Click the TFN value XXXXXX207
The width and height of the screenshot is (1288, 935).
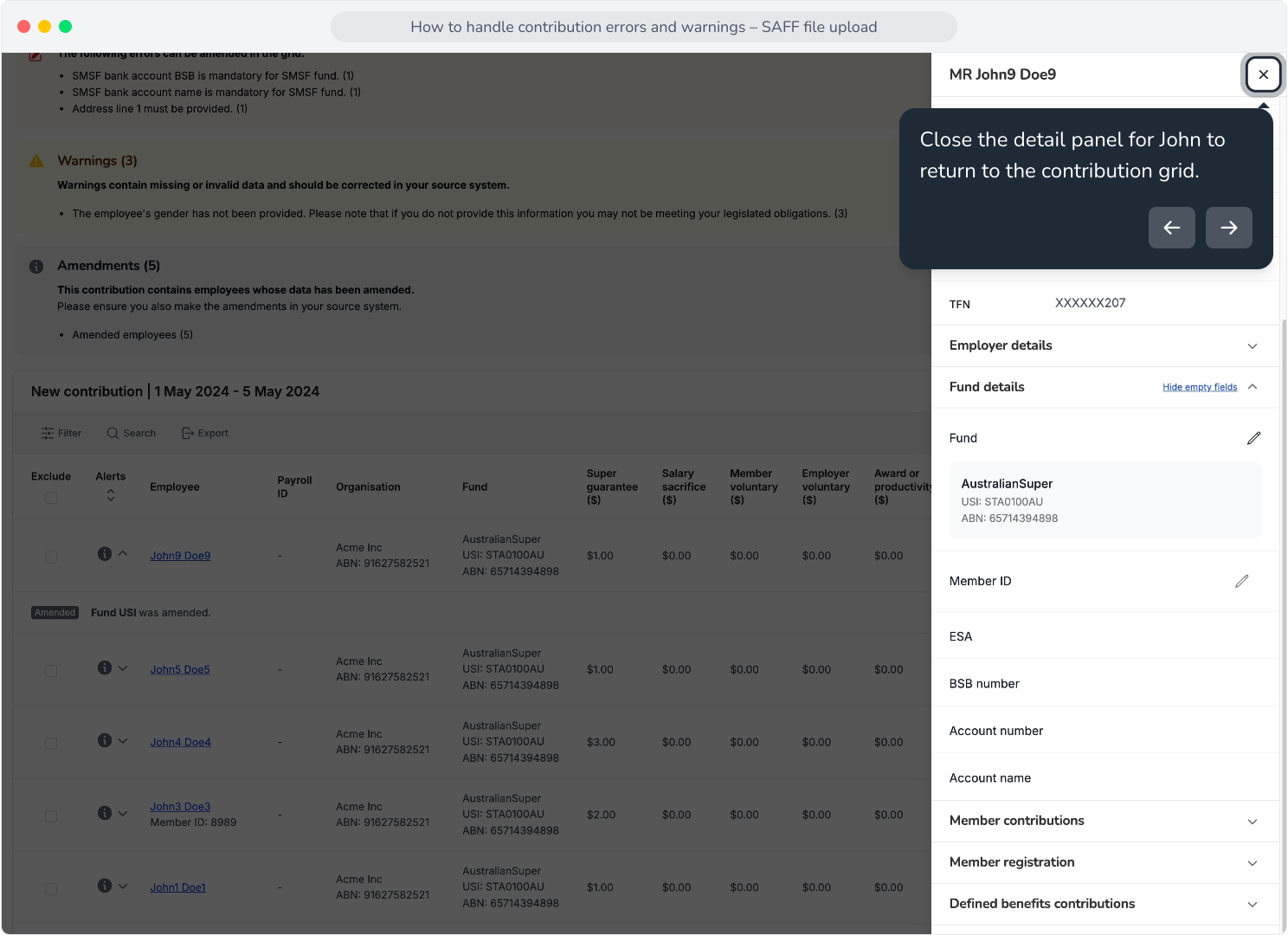pos(1090,303)
